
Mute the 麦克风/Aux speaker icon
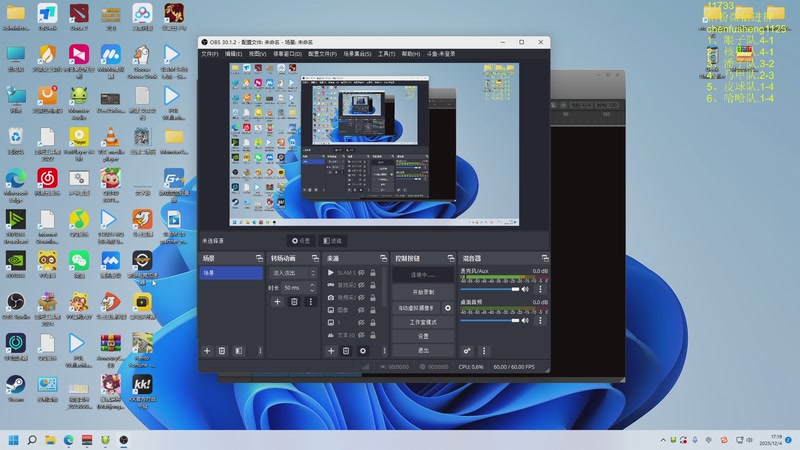click(x=527, y=289)
